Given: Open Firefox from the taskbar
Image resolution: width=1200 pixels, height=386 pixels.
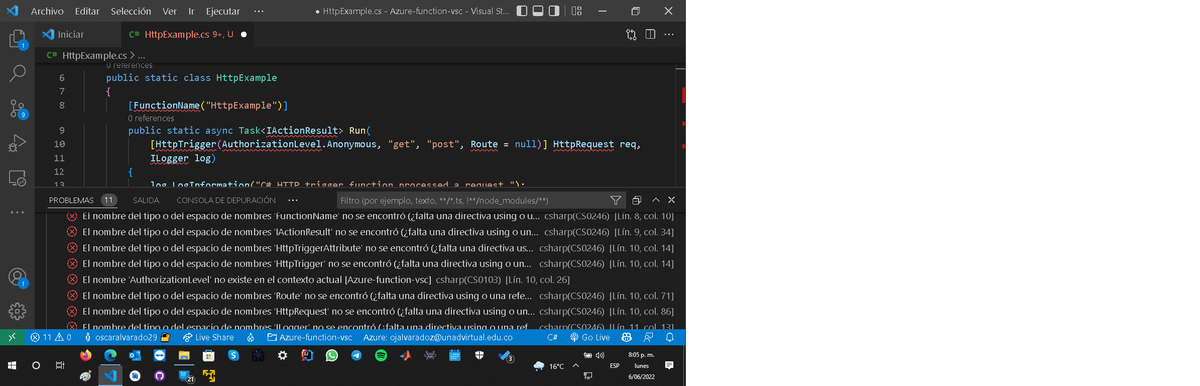Looking at the screenshot, I should pyautogui.click(x=85, y=355).
